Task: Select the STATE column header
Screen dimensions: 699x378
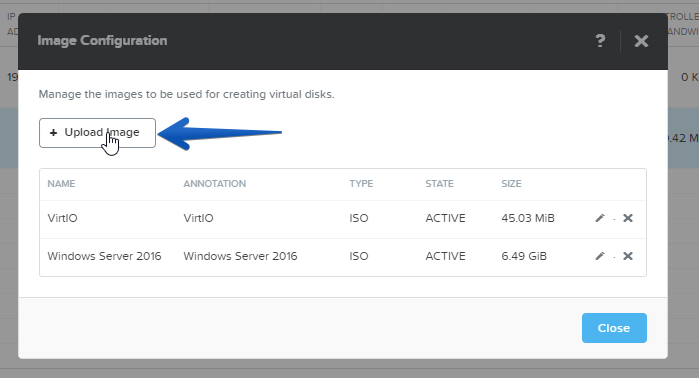Action: pyautogui.click(x=439, y=184)
